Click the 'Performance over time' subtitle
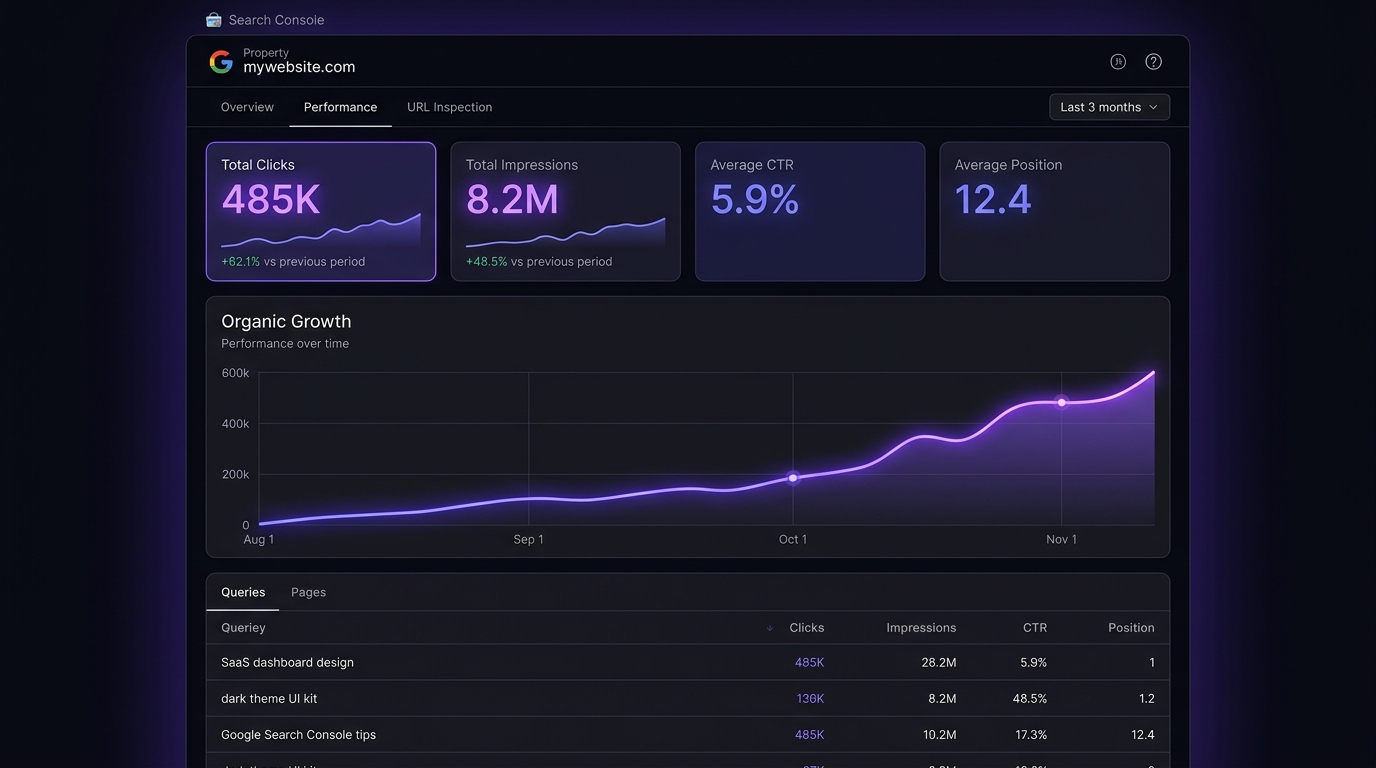Screen dimensions: 1376x768 (x=285, y=344)
